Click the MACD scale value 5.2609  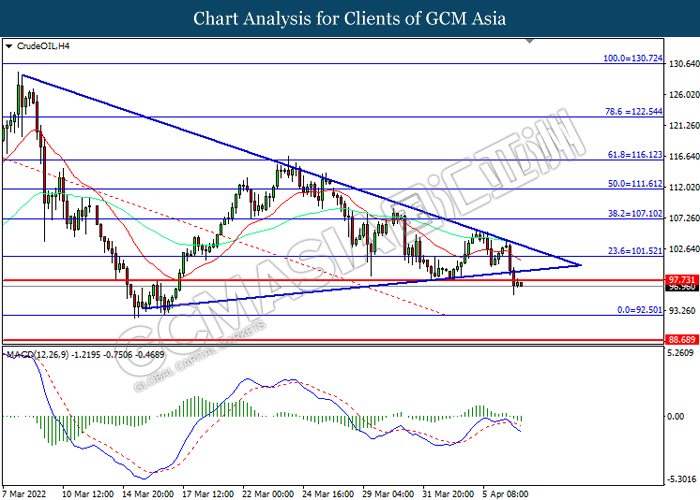681,353
